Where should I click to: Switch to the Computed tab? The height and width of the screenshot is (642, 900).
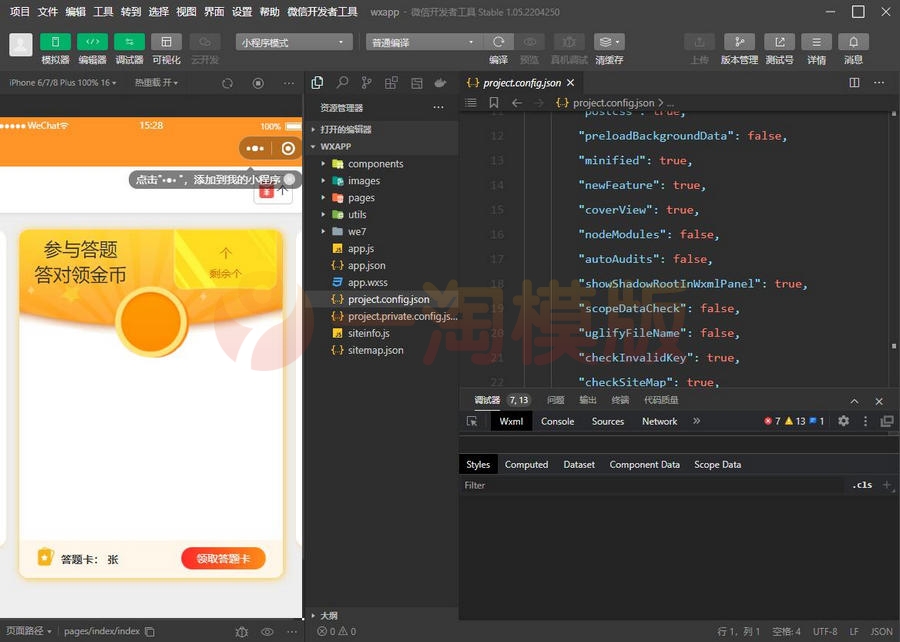[x=526, y=465]
